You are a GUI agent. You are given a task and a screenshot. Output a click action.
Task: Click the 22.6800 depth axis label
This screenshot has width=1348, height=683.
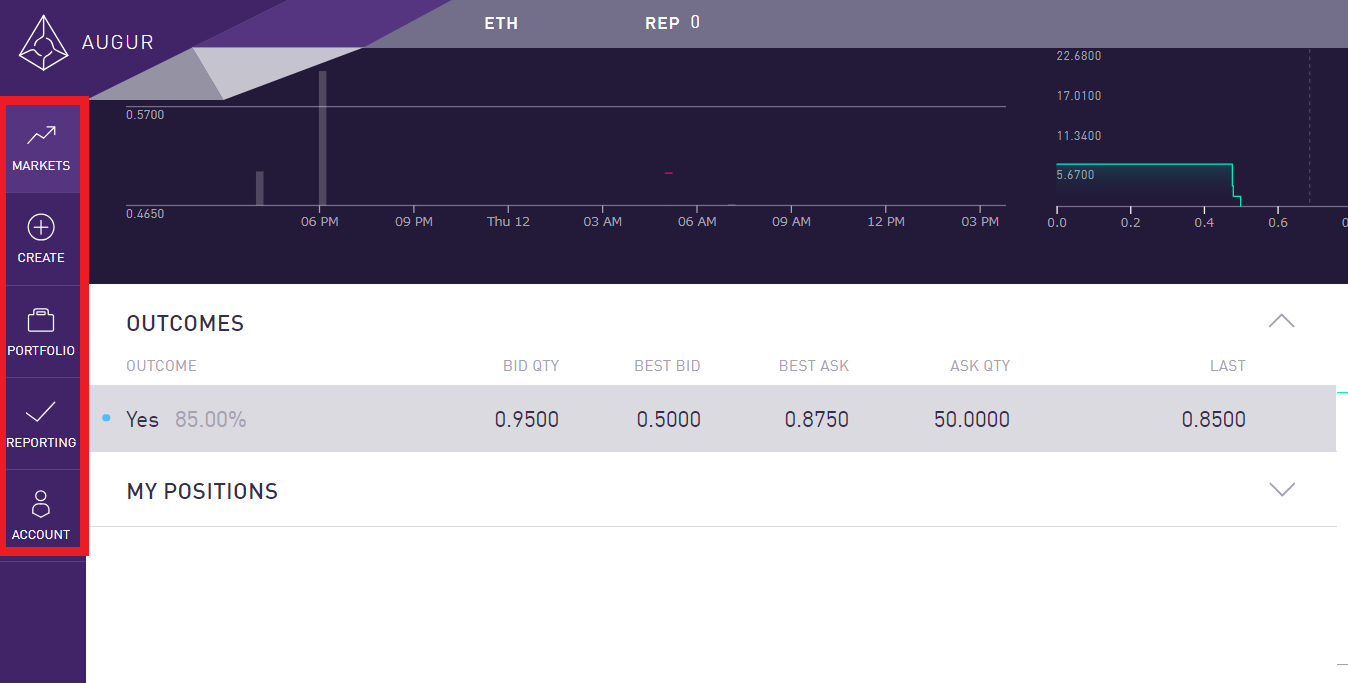[1079, 56]
